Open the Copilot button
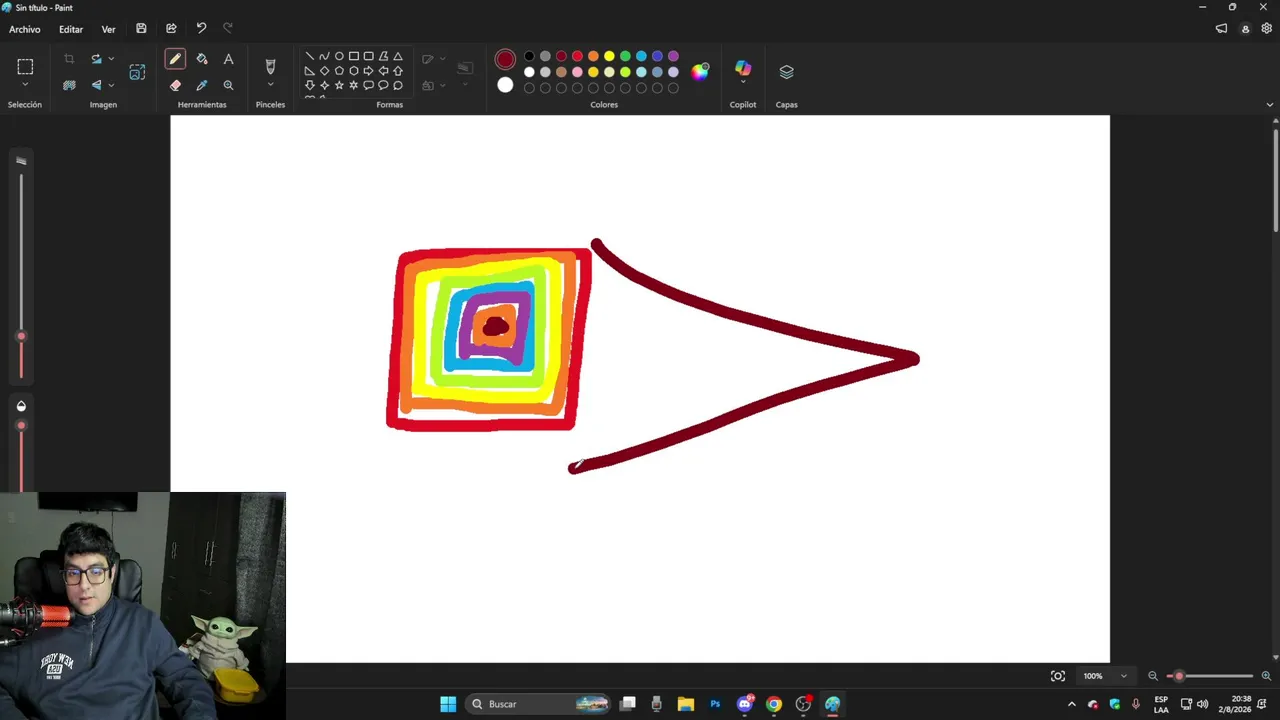The image size is (1280, 720). tap(743, 67)
